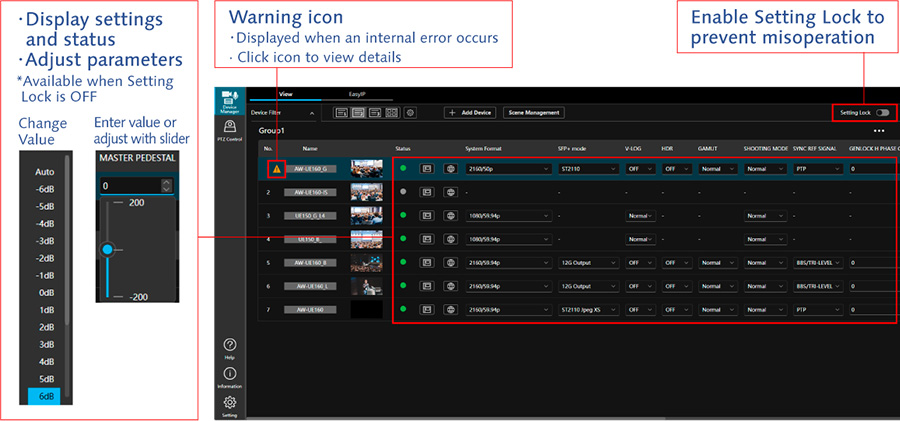Click the Add Device button
Screen dimensions: 900x421
470,113
